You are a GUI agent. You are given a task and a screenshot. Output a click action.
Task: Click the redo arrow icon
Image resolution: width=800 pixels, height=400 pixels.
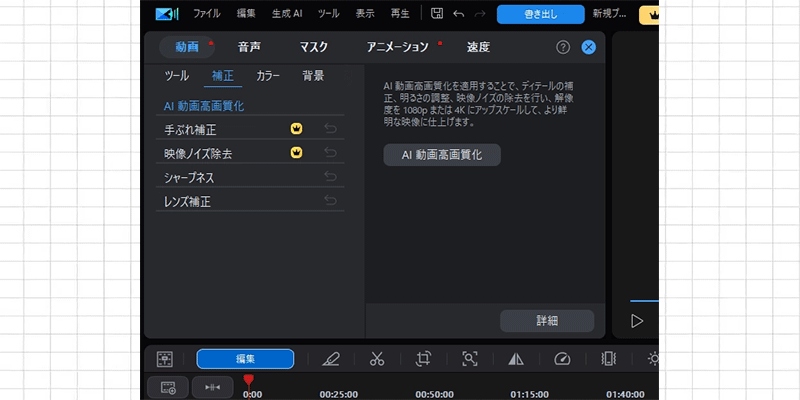point(480,14)
